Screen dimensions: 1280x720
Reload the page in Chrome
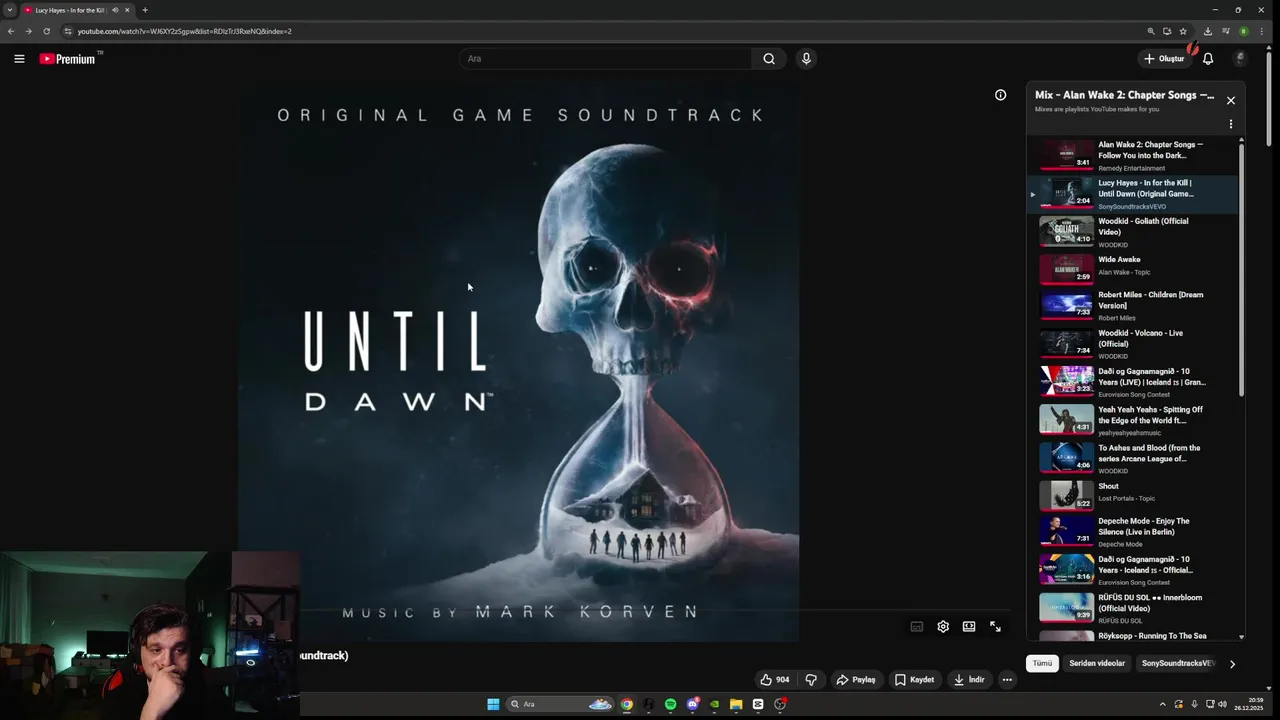[46, 31]
